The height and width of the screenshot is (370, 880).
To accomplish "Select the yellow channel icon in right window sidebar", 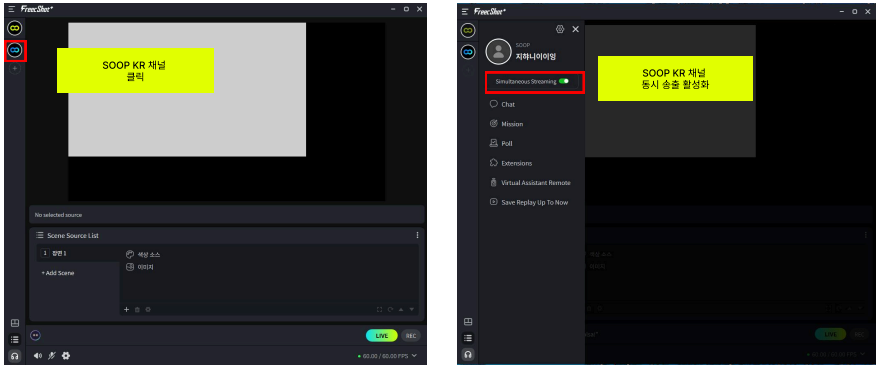I will 468,30.
